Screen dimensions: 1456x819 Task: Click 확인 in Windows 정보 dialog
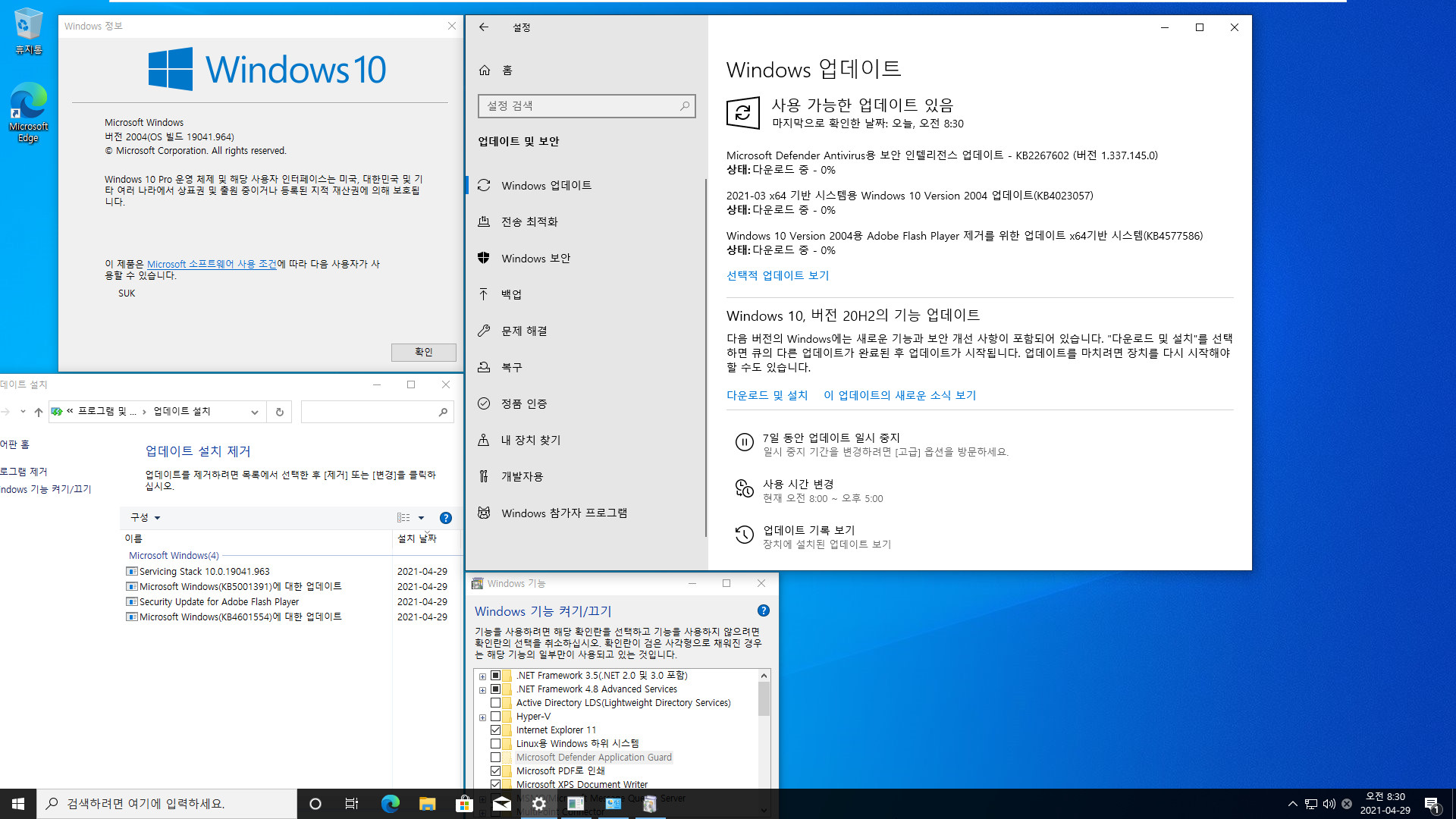point(423,352)
